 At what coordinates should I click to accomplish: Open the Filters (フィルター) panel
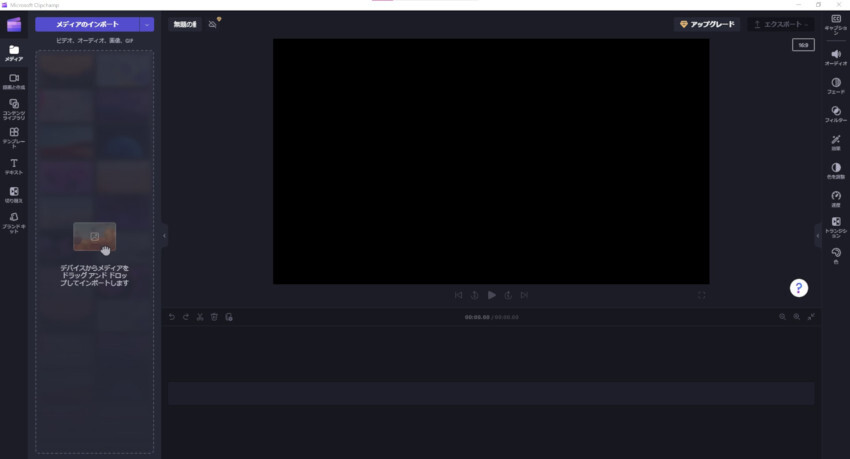click(x=836, y=114)
